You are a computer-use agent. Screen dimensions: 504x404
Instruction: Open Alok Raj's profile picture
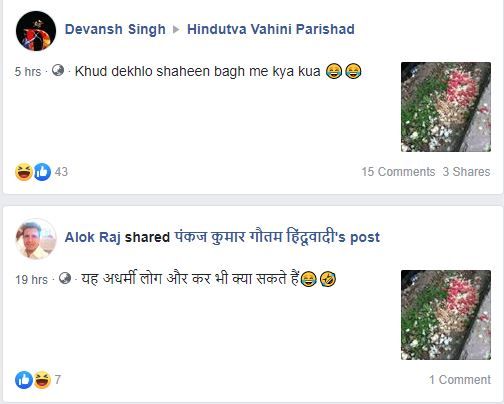pyautogui.click(x=36, y=239)
